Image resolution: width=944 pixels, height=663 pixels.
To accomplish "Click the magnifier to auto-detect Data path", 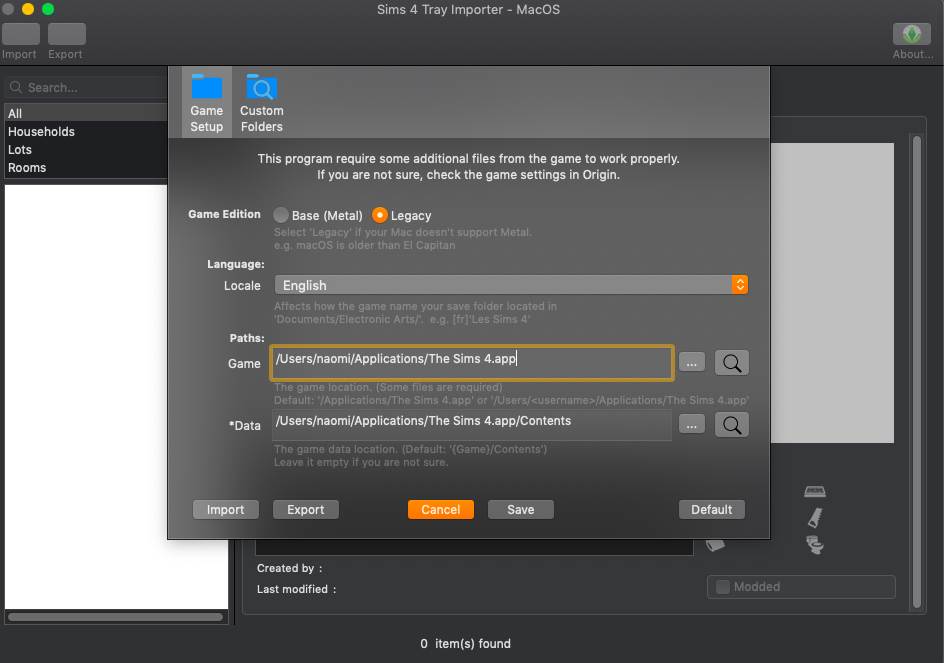I will [731, 425].
